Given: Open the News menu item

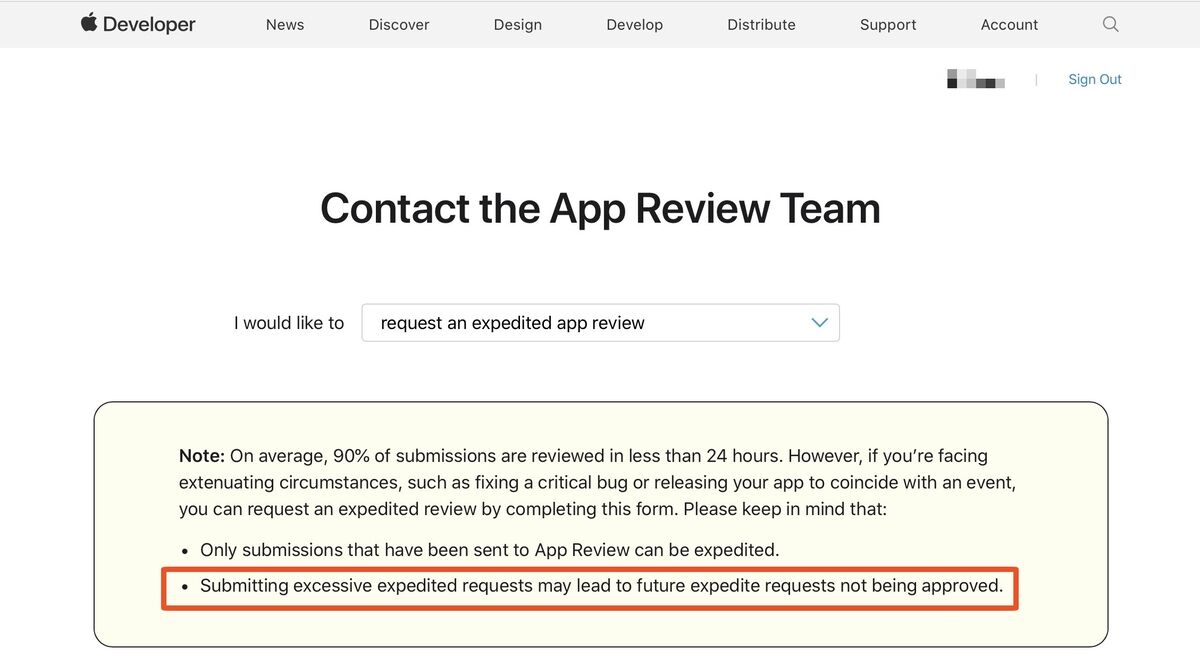Looking at the screenshot, I should coord(285,24).
